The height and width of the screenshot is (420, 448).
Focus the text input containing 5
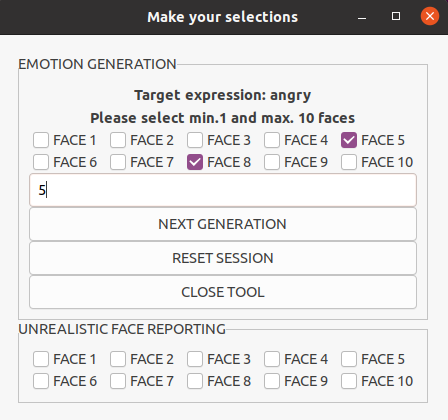click(x=223, y=190)
